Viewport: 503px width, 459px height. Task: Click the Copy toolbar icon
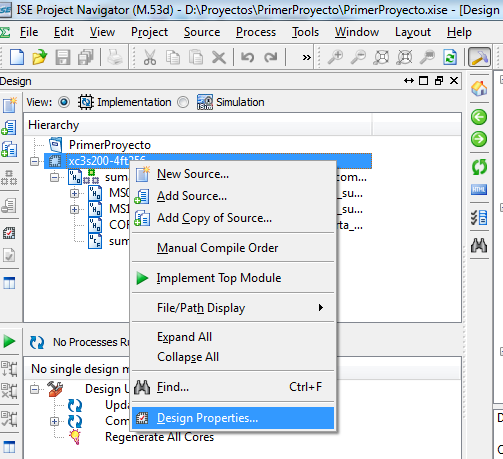pyautogui.click(x=173, y=57)
